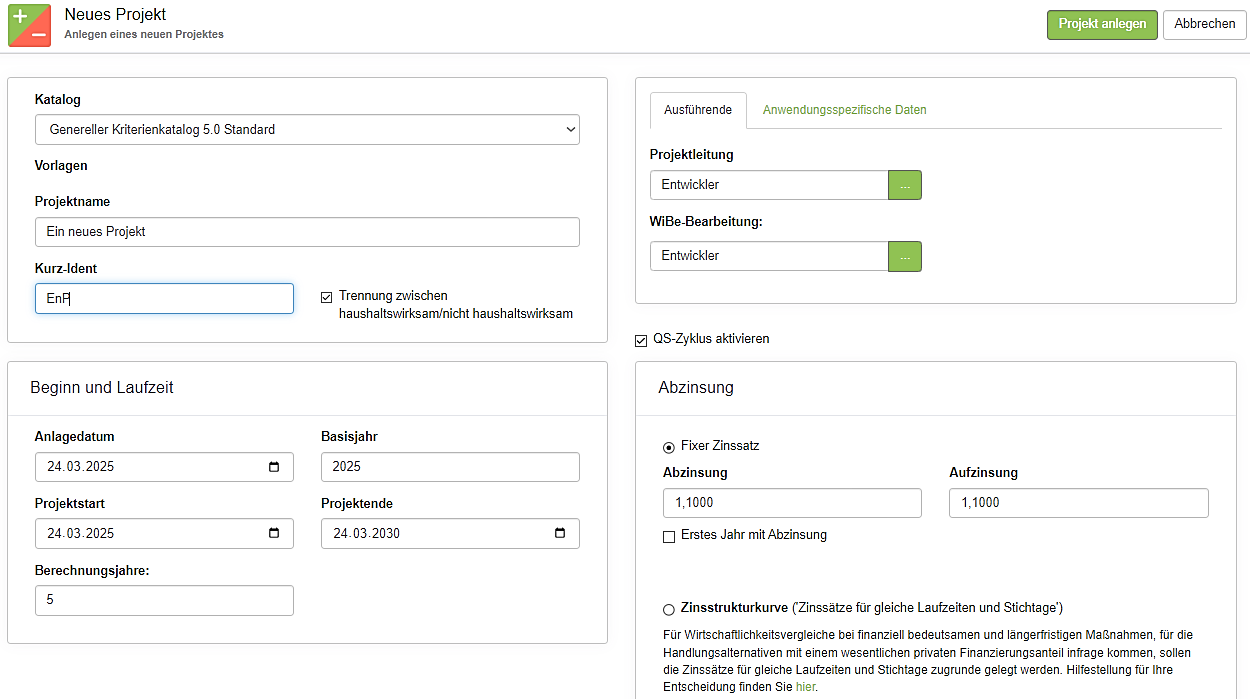The height and width of the screenshot is (699, 1250).
Task: Select Fixer Zinssatz radio option
Action: 669,447
